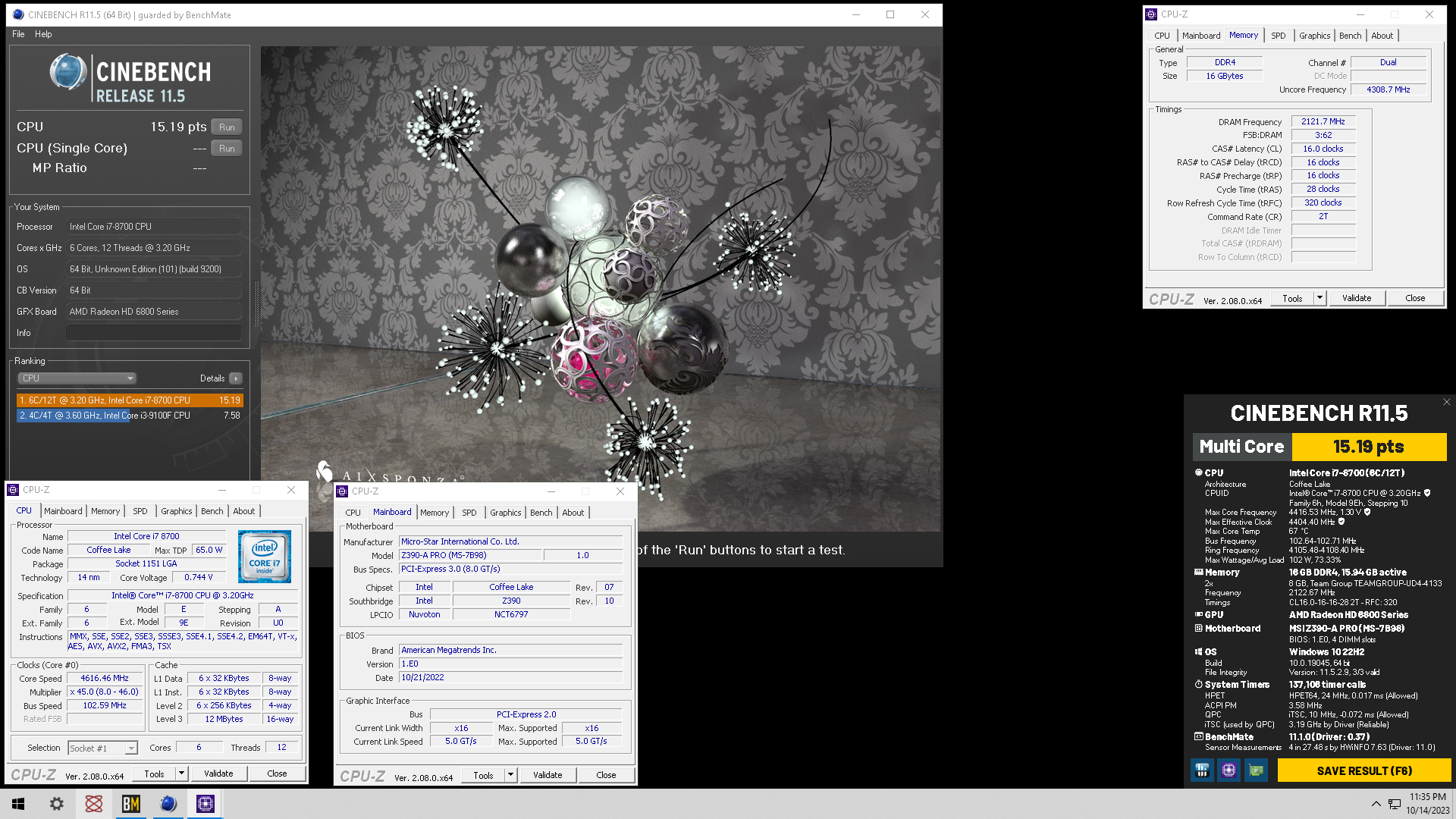Screen dimensions: 1456x819
Task: Click the GFX Board AMD Radeon HD 6800 Series
Action: point(154,312)
